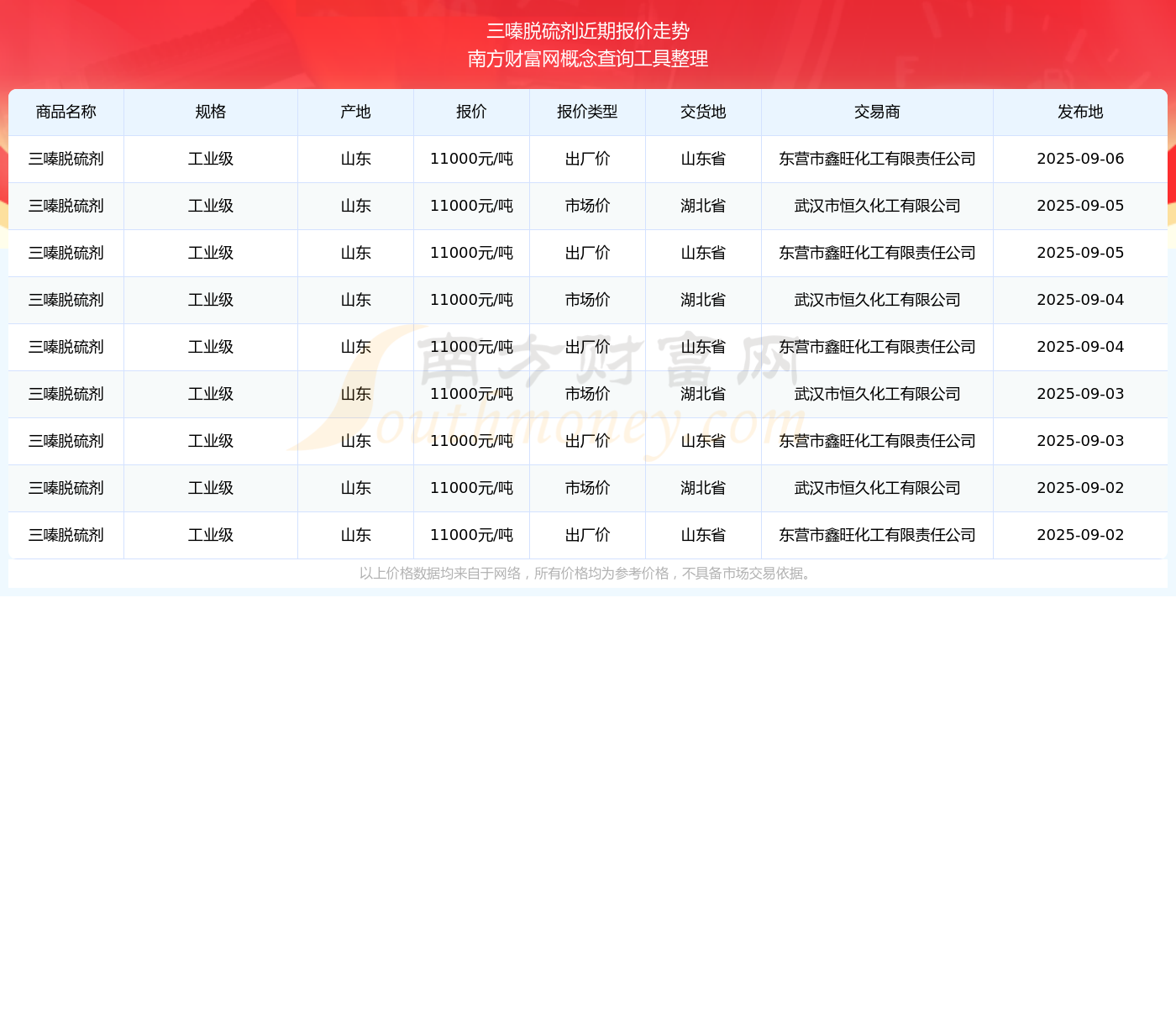
Task: Click date 2025-09-05 in the 武汉市恒久化工 row
Action: coord(1081,207)
